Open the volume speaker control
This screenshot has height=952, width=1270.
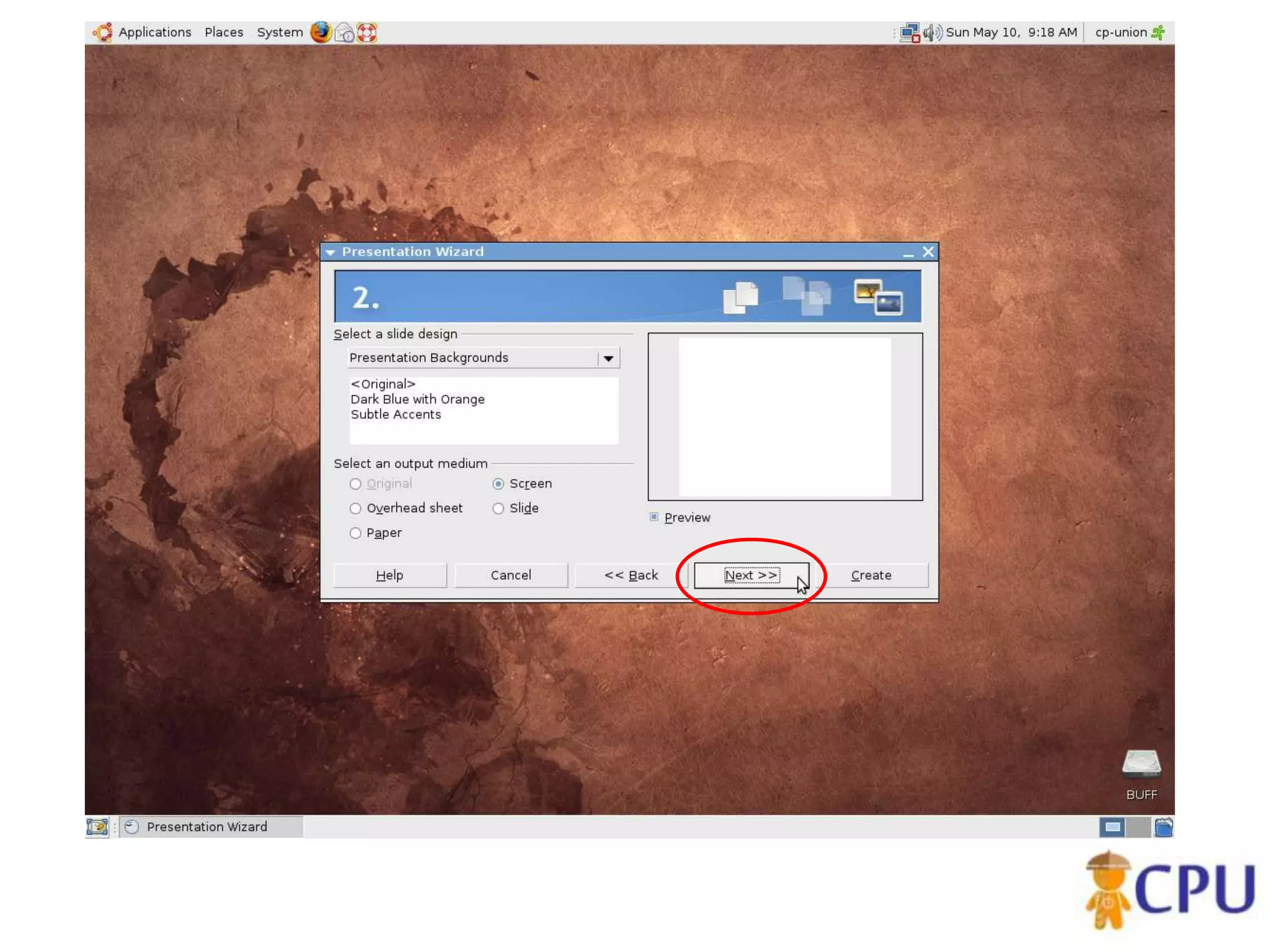pos(932,32)
